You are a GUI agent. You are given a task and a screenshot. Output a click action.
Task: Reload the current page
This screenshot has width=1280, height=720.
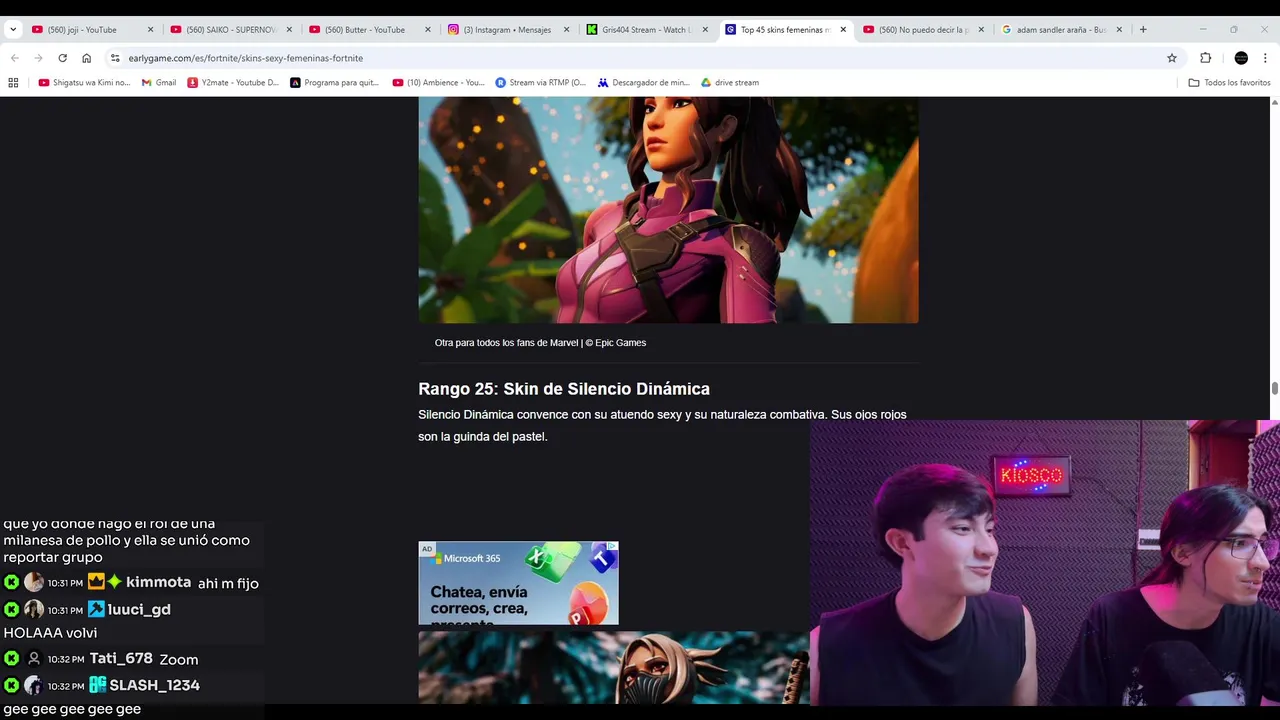[62, 58]
